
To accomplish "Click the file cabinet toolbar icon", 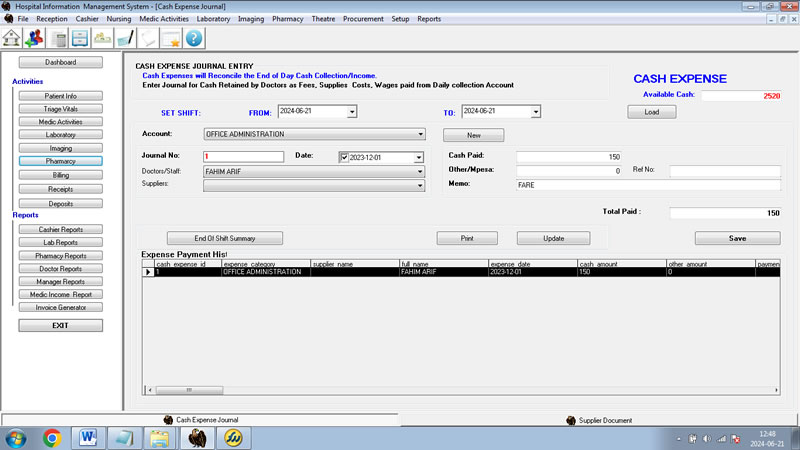I will click(x=80, y=37).
